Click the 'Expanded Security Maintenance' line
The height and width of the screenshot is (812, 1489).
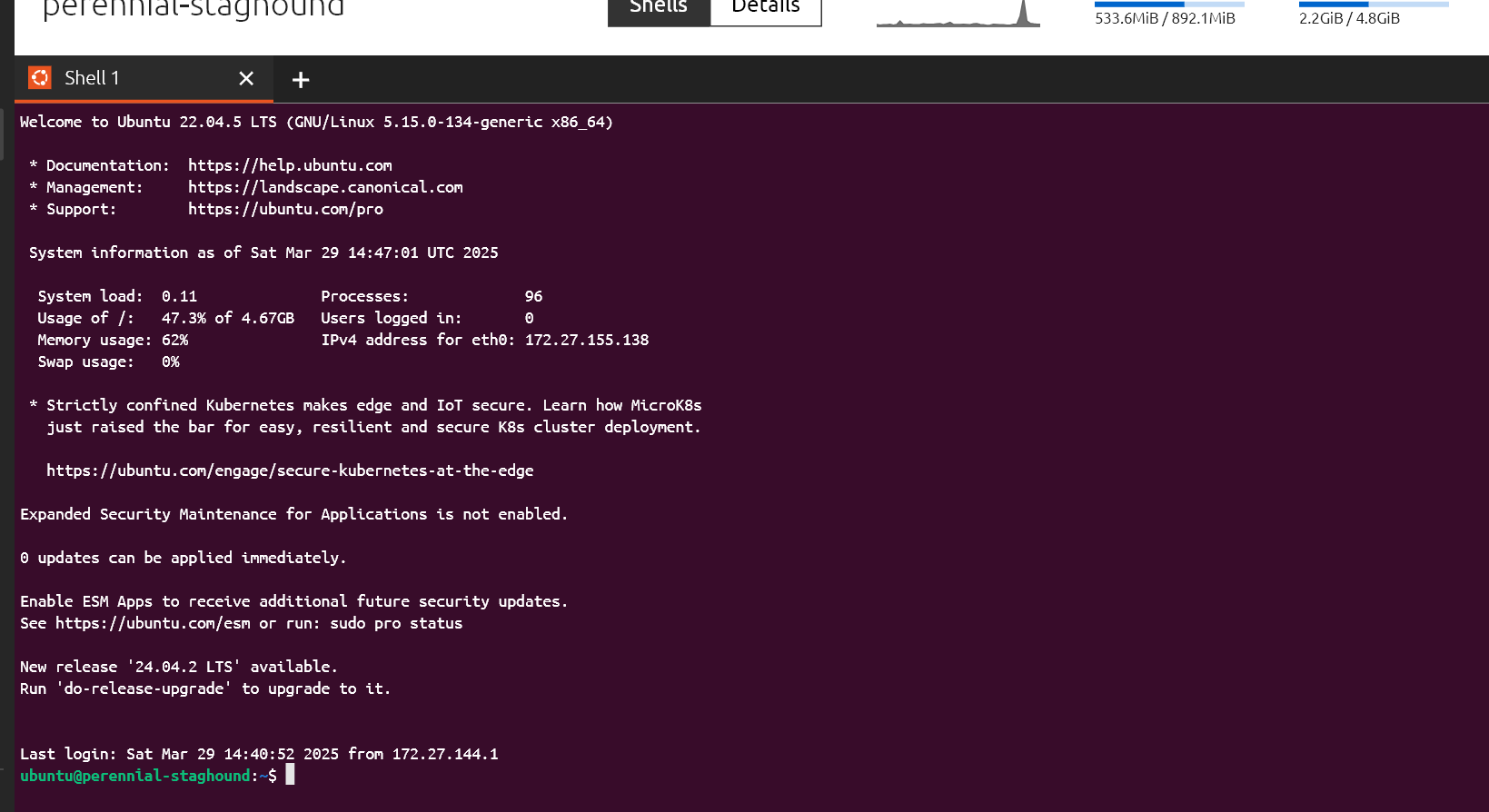pos(293,514)
